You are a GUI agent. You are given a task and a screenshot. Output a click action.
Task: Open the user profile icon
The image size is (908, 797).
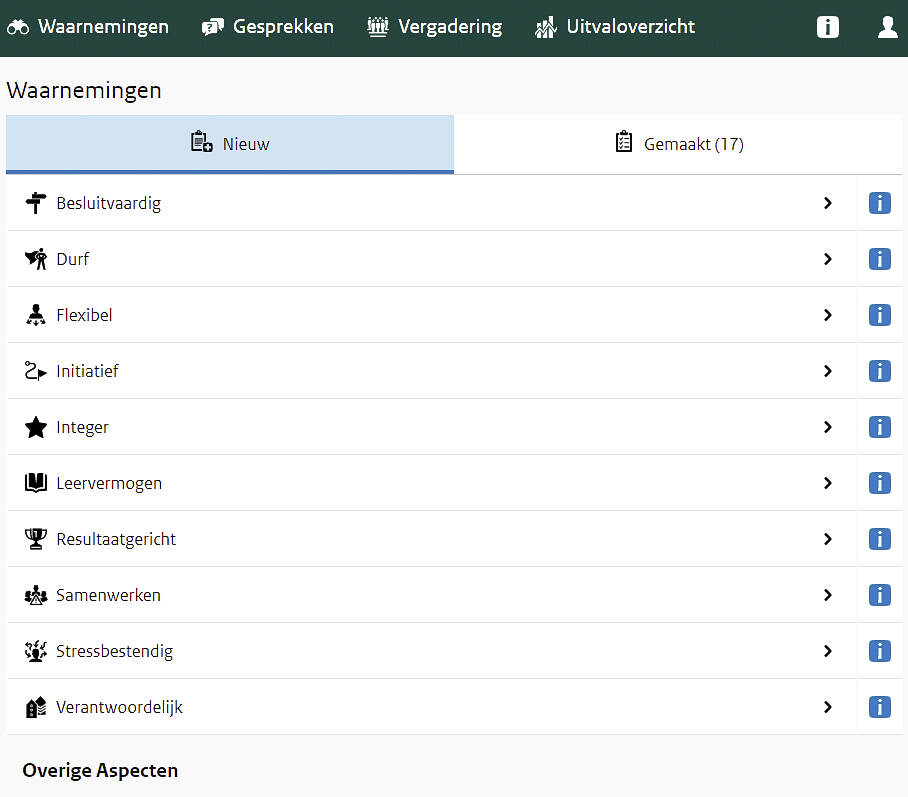[887, 27]
